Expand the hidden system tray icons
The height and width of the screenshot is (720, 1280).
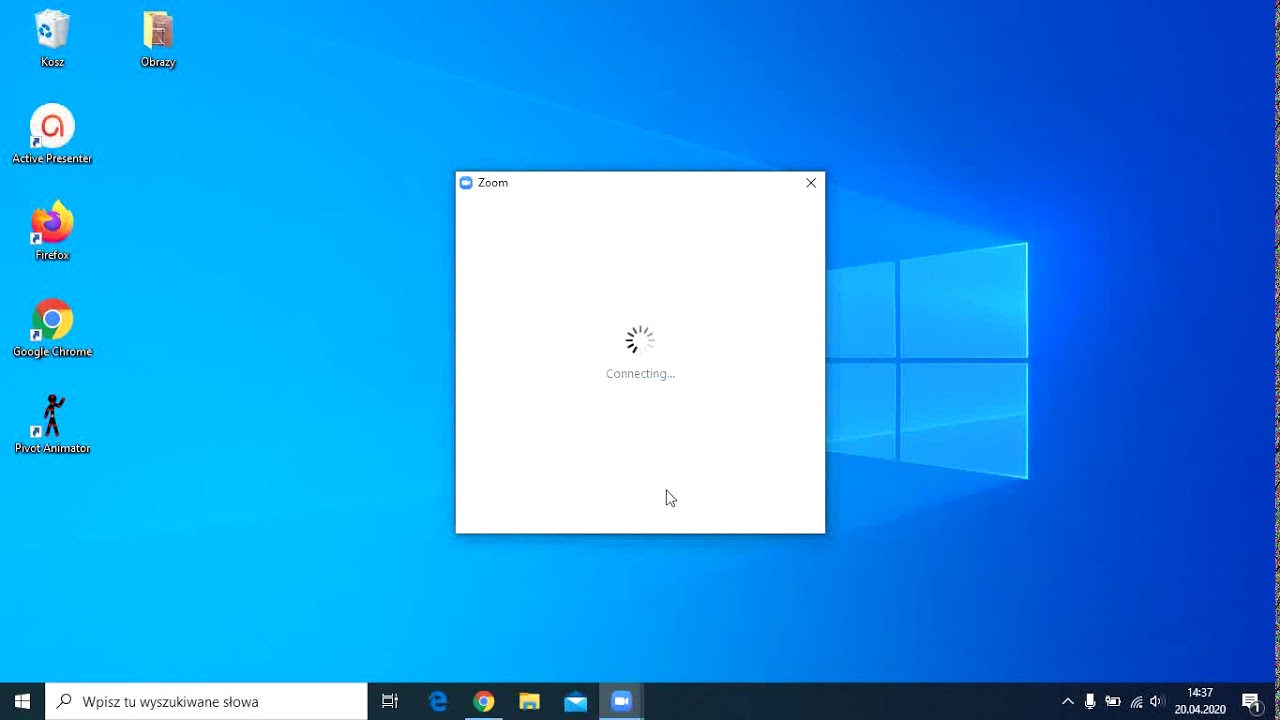coord(1067,702)
